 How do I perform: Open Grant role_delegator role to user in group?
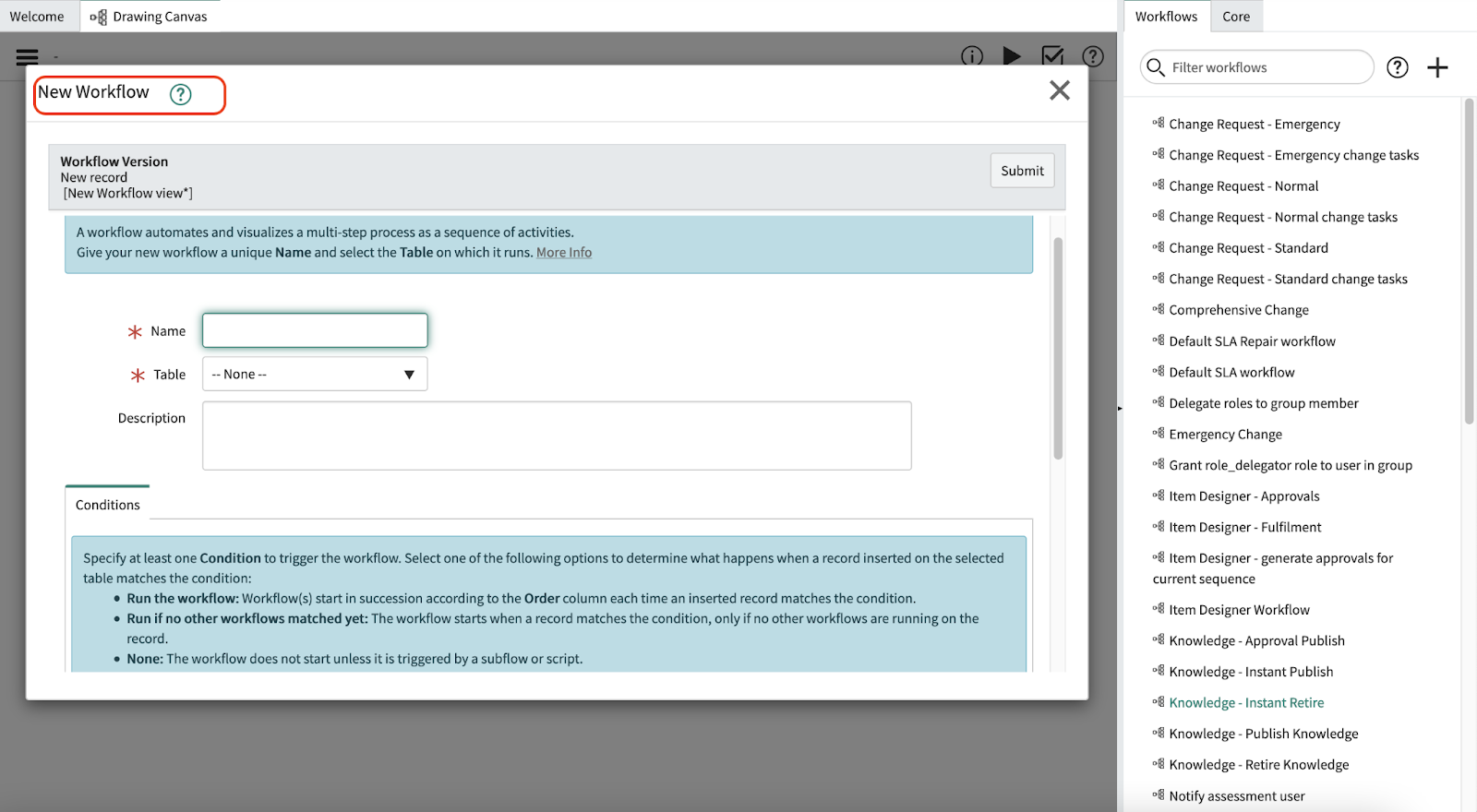click(1291, 465)
